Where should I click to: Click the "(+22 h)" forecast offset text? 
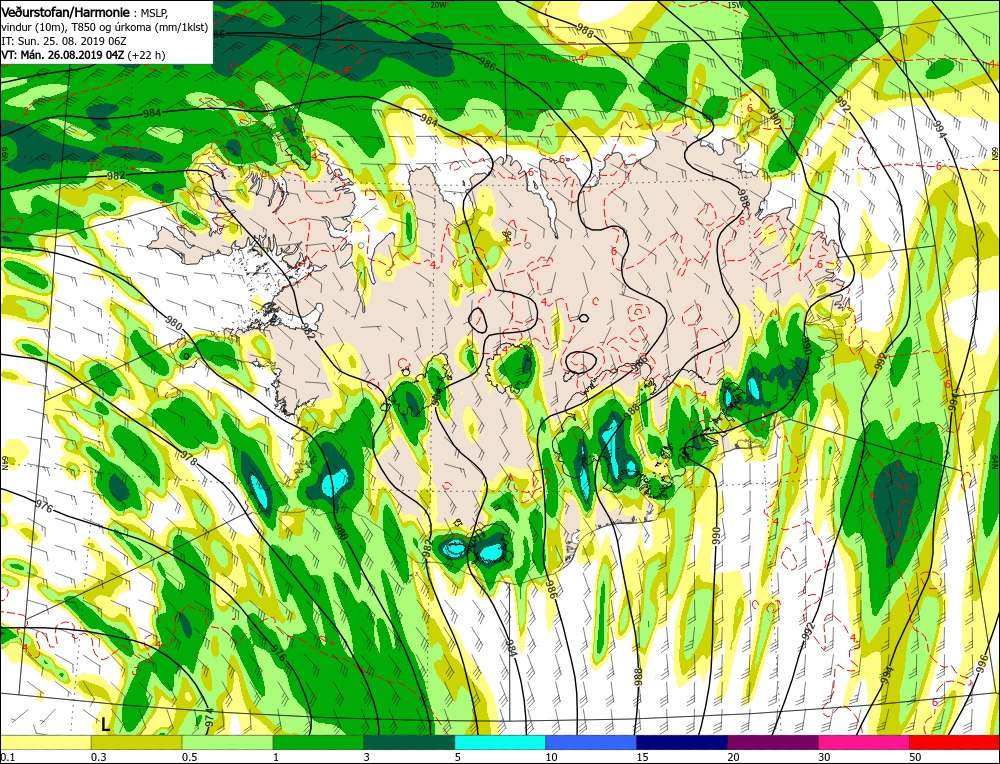pos(146,55)
